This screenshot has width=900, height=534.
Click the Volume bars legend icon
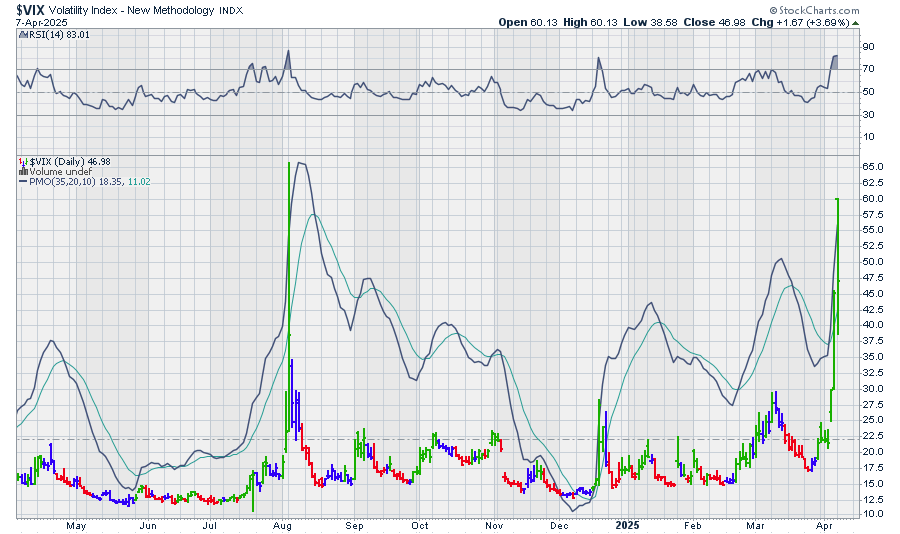21,170
